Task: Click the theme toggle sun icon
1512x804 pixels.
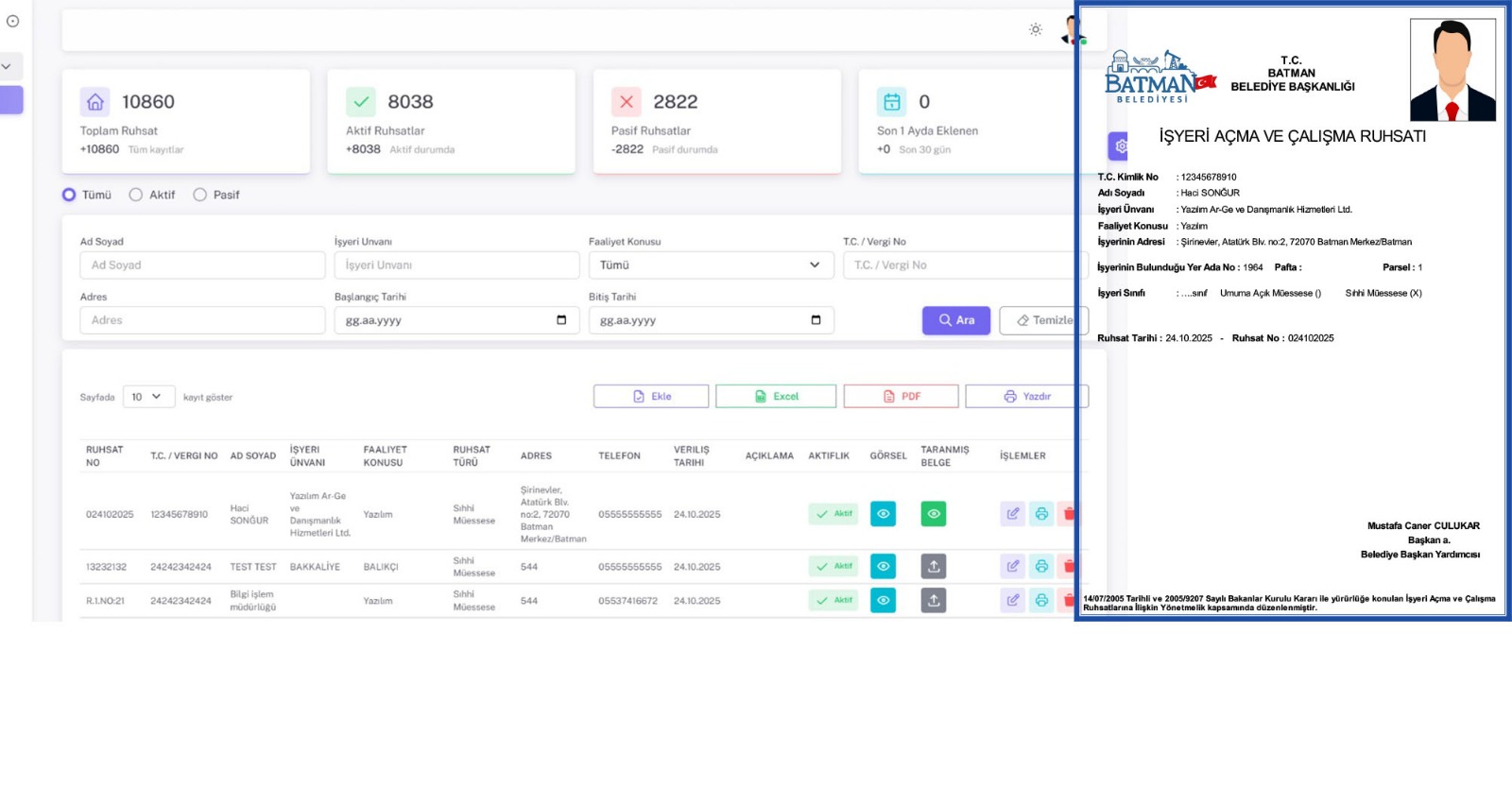Action: pyautogui.click(x=1036, y=30)
